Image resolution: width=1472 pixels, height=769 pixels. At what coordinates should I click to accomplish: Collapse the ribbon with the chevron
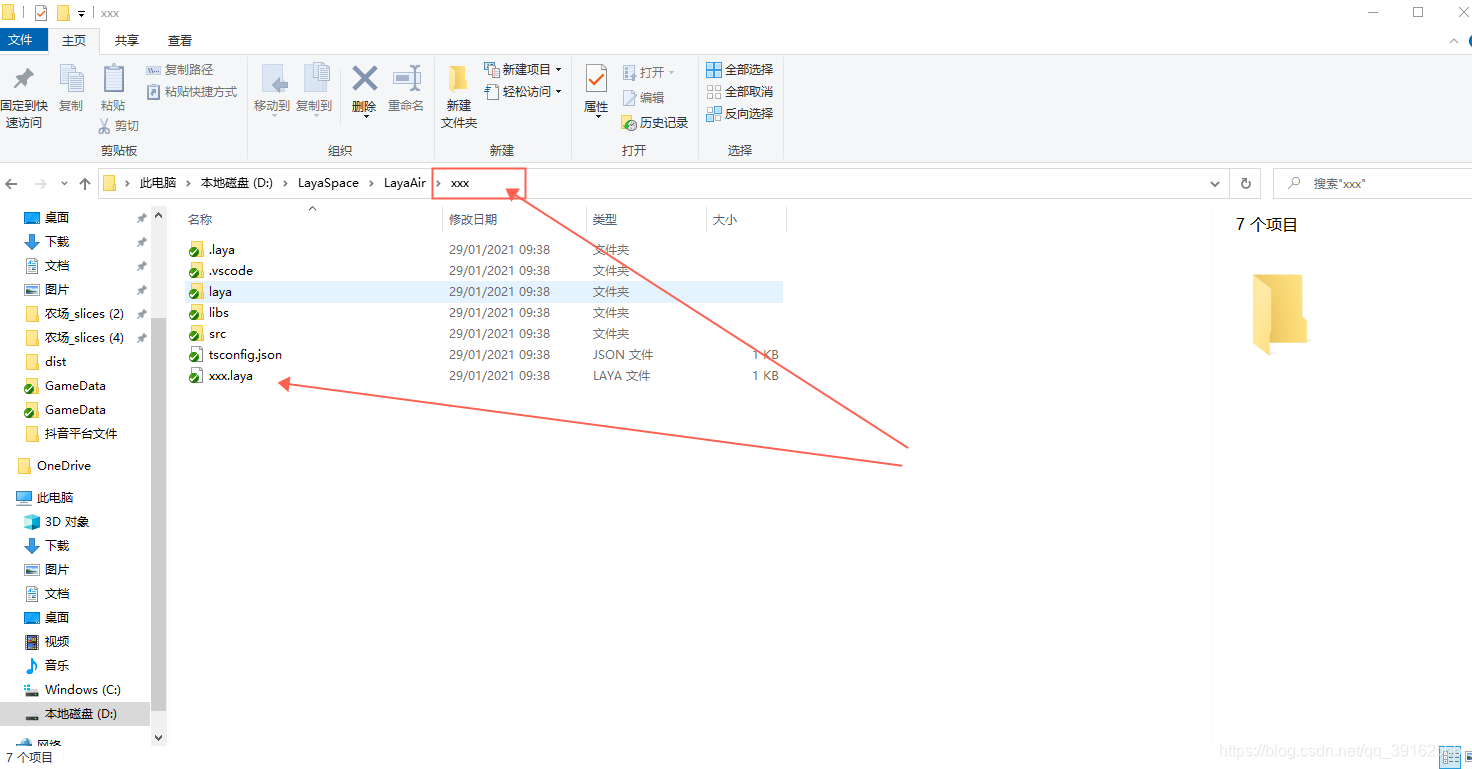pos(1455,41)
